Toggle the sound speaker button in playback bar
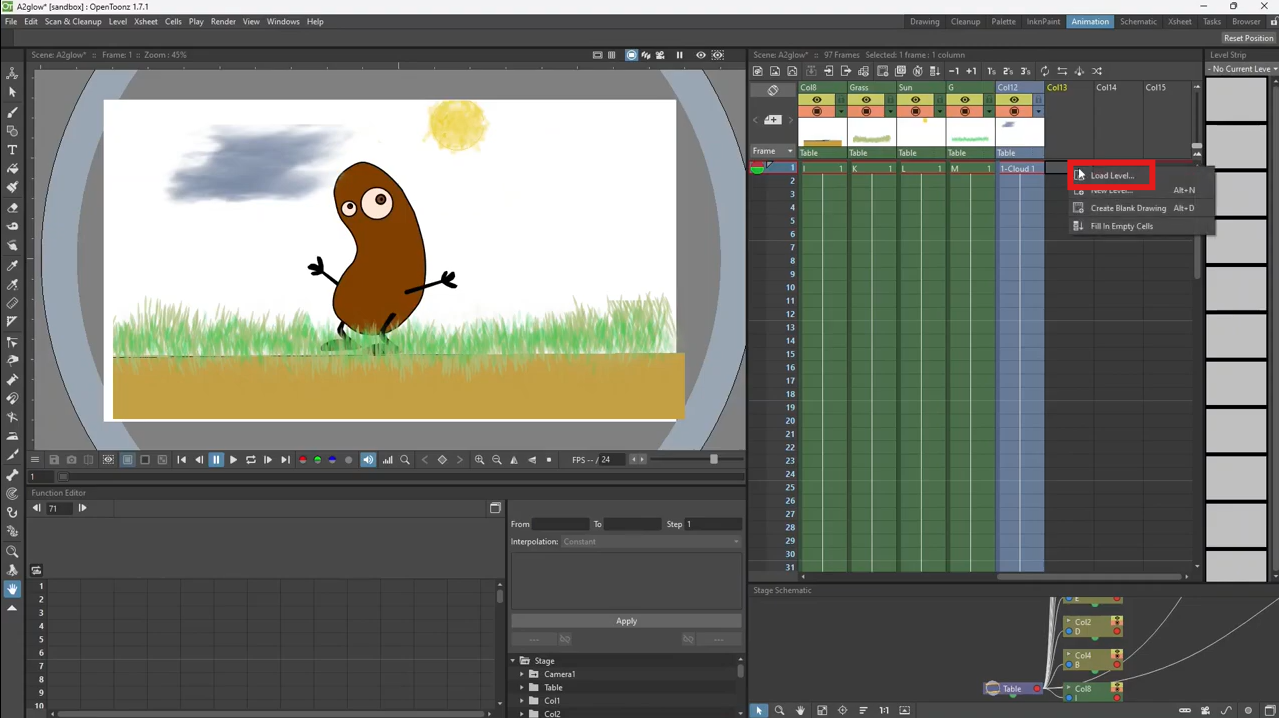The width and height of the screenshot is (1279, 718). pos(368,460)
